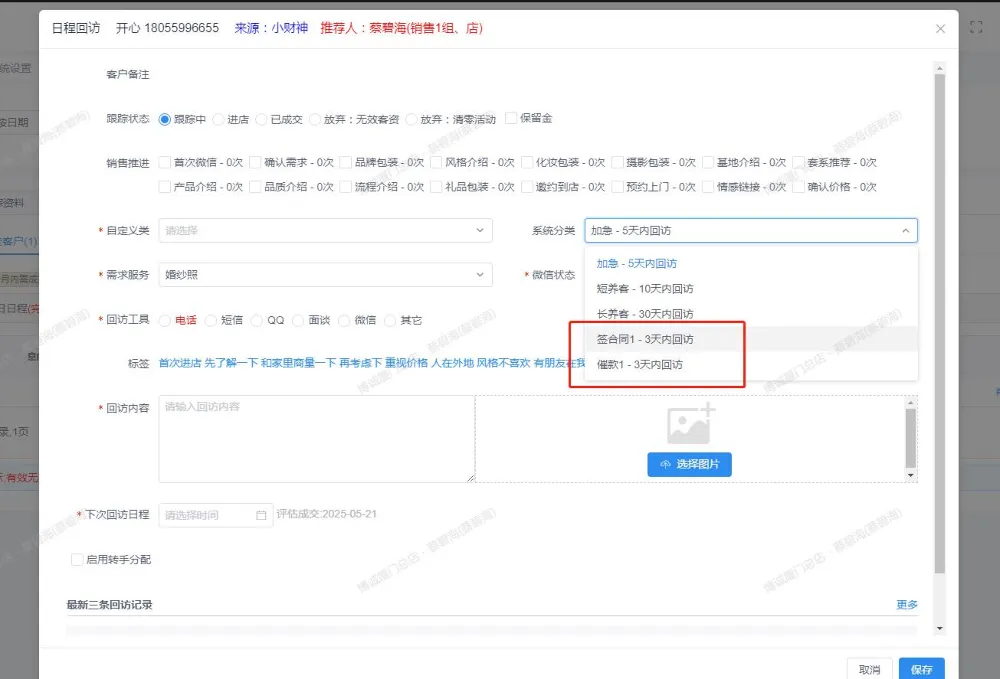Click into the 回访内容 text area
This screenshot has width=1000, height=679.
coord(316,438)
